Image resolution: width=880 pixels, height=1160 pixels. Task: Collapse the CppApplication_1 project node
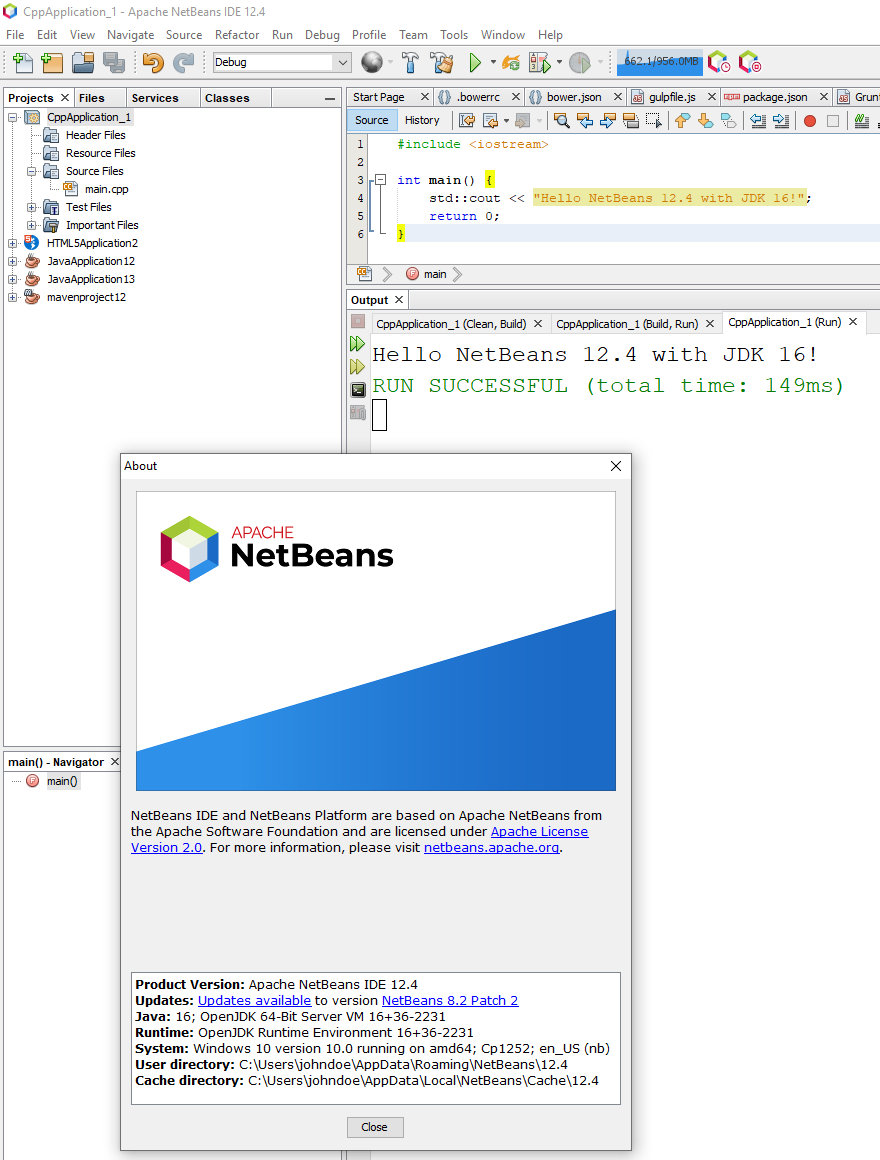tap(13, 117)
